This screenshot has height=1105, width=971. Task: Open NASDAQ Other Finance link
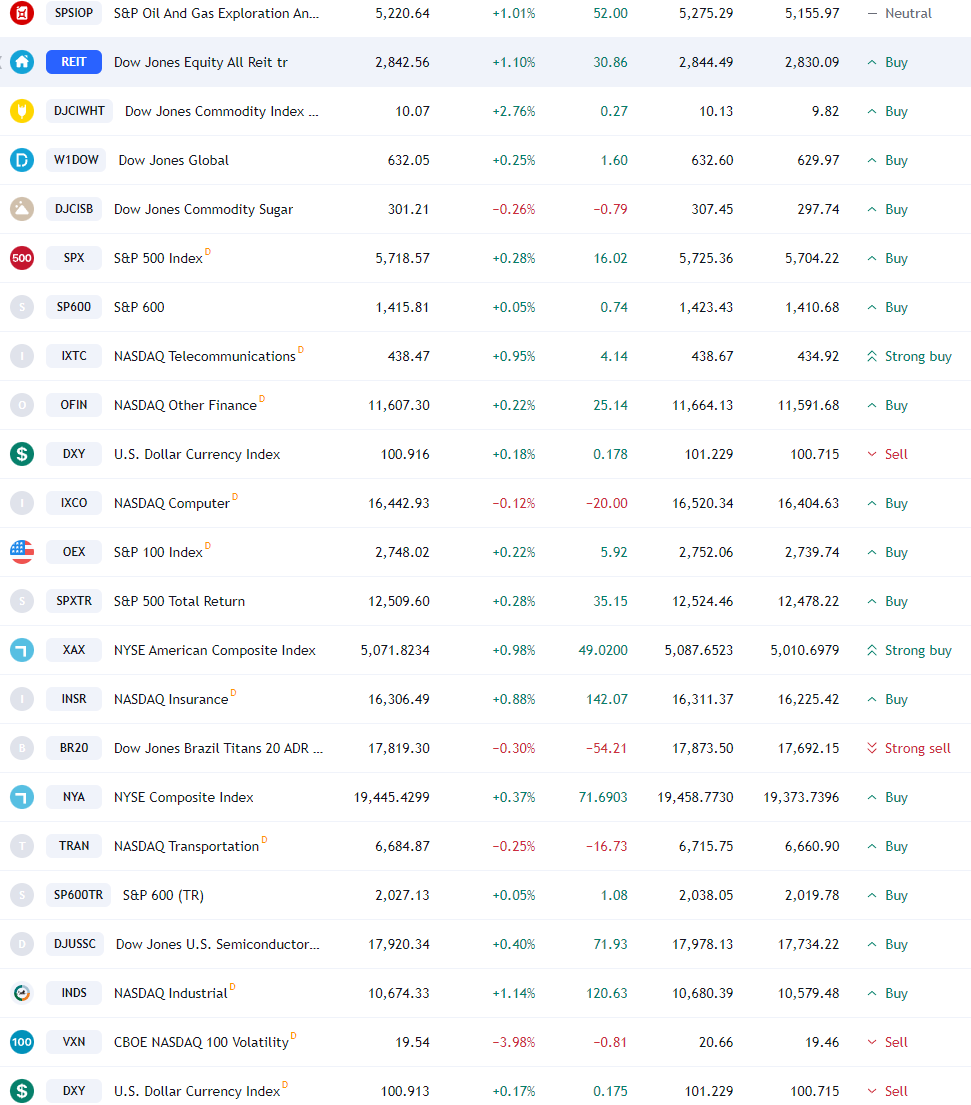[x=185, y=405]
